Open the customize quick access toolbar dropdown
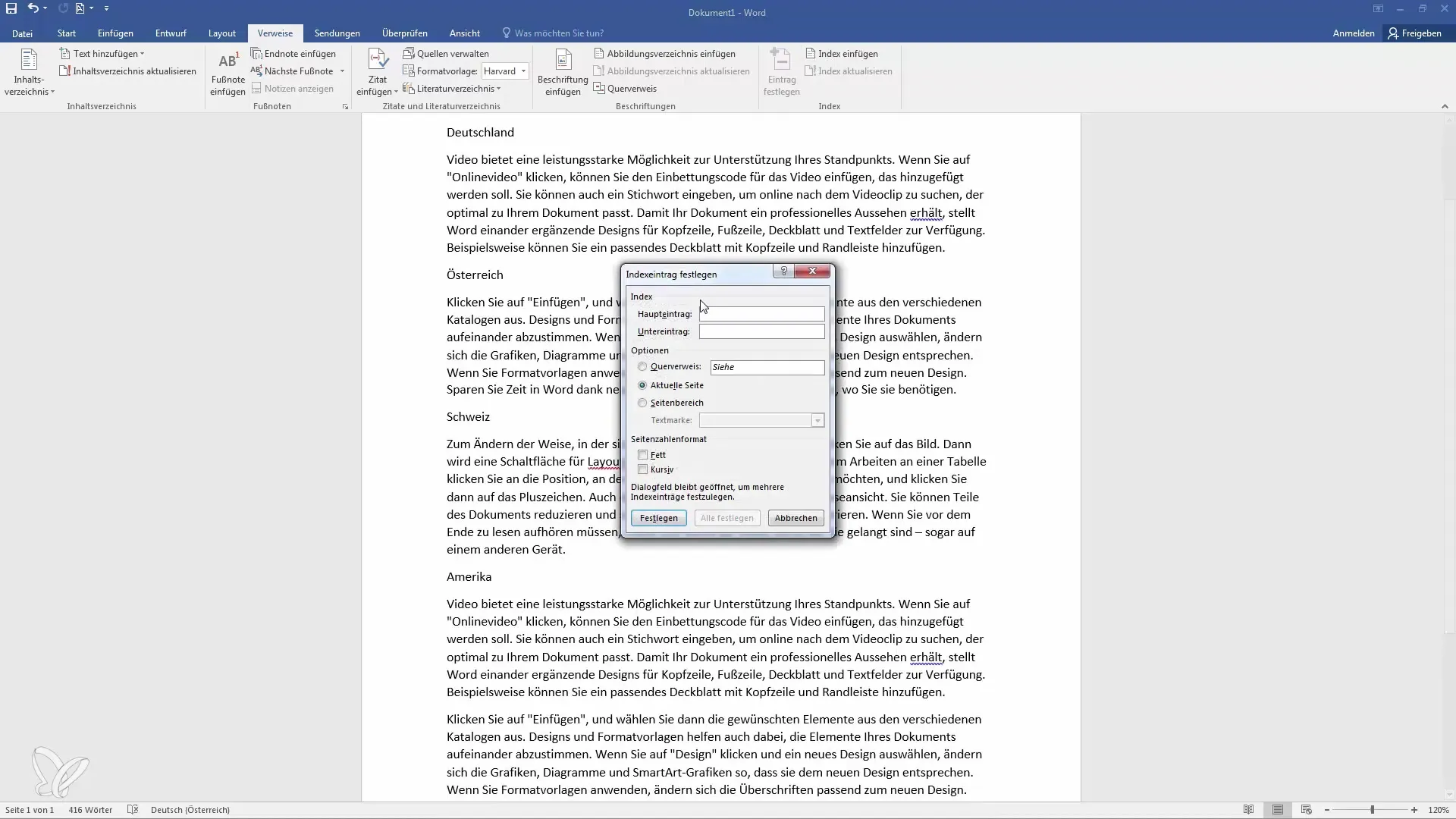This screenshot has width=1456, height=819. (x=106, y=8)
